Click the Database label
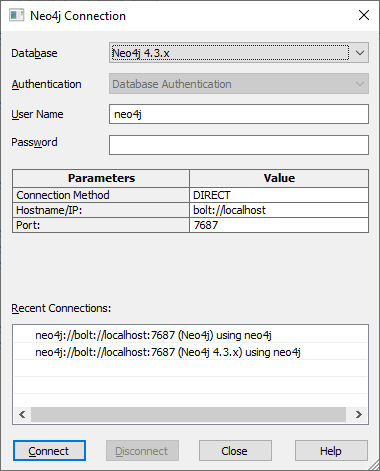 click(x=34, y=53)
